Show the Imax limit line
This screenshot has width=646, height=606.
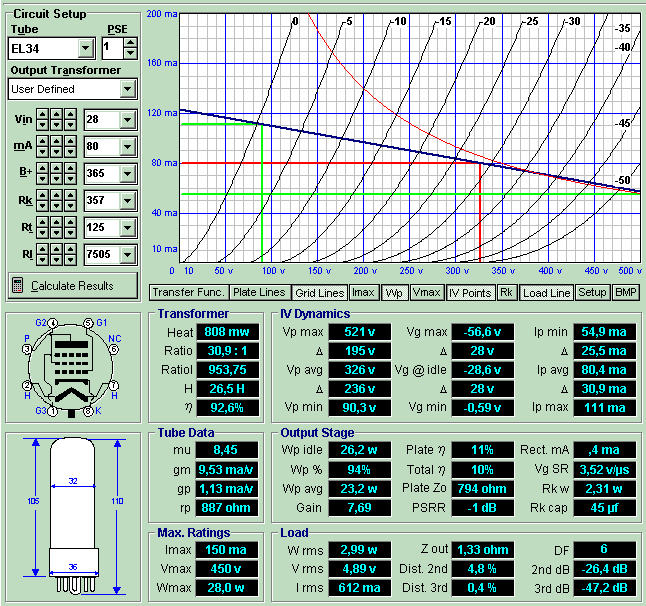tap(363, 293)
